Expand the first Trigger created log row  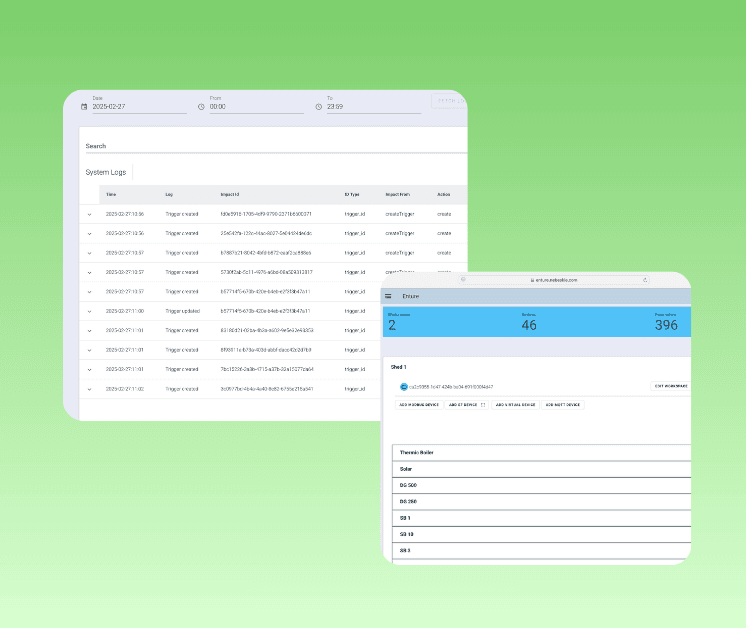tap(89, 214)
